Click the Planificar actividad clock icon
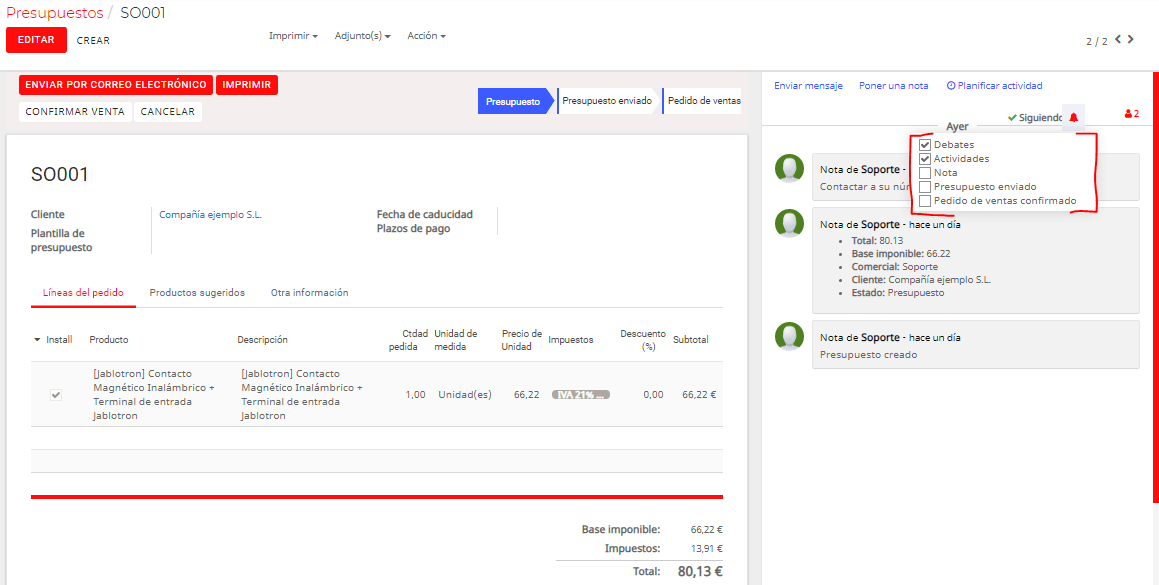The height and width of the screenshot is (585, 1159). (x=951, y=86)
